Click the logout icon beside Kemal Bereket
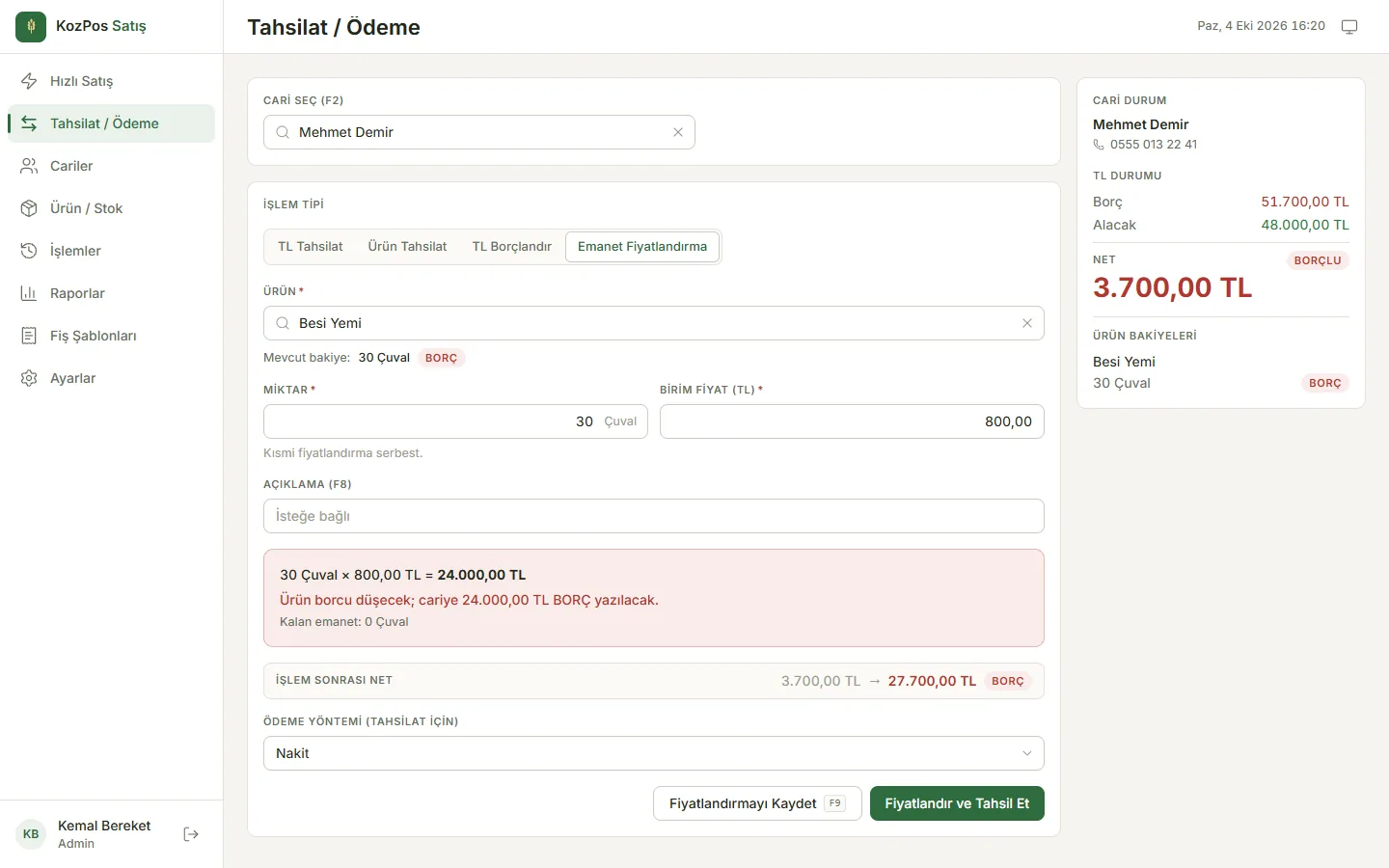The image size is (1389, 868). click(x=191, y=834)
